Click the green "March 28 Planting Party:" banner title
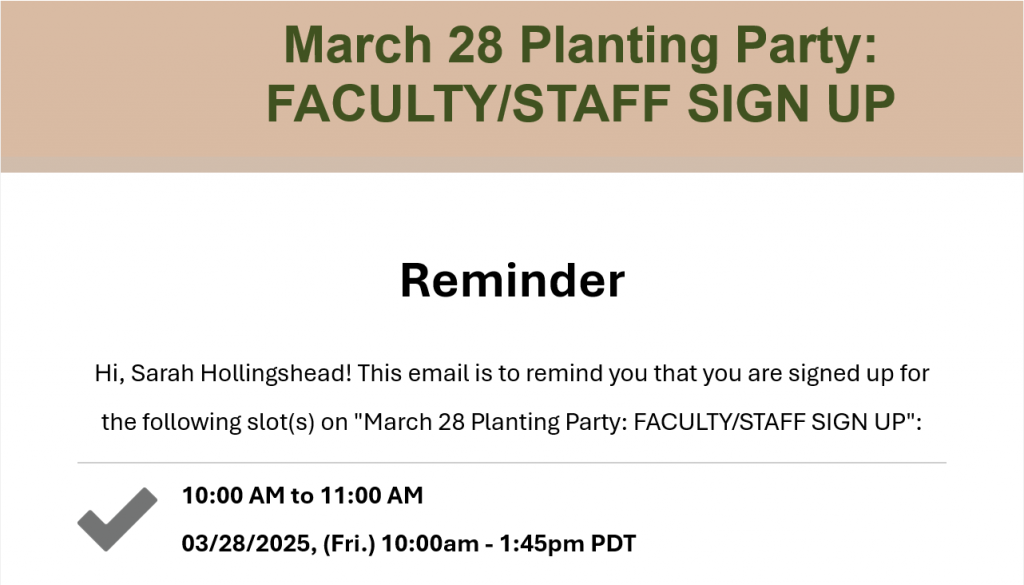1024x585 pixels. coord(581,45)
